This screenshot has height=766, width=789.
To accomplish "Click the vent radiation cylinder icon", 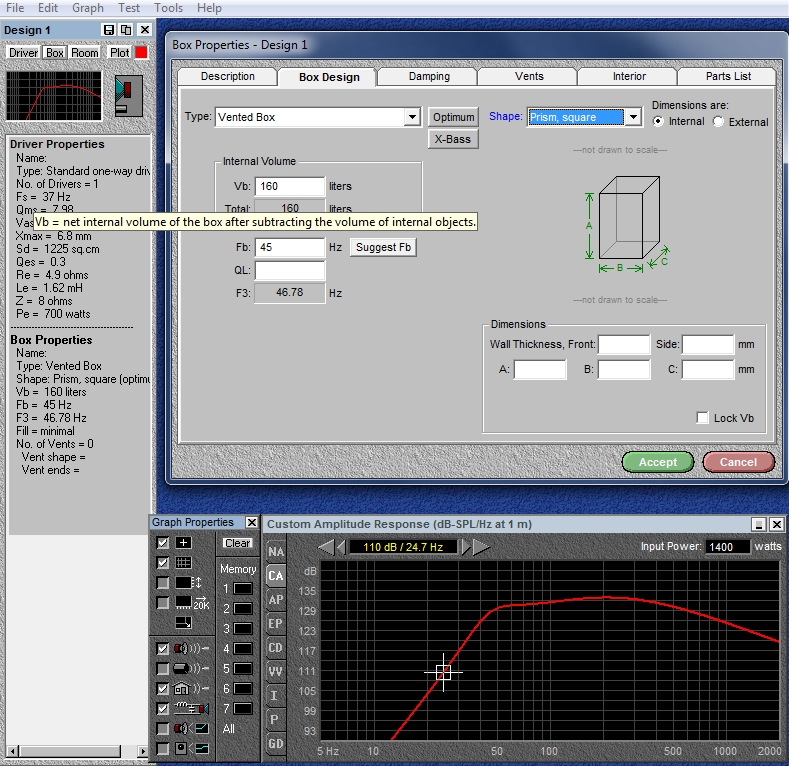I will [x=191, y=668].
